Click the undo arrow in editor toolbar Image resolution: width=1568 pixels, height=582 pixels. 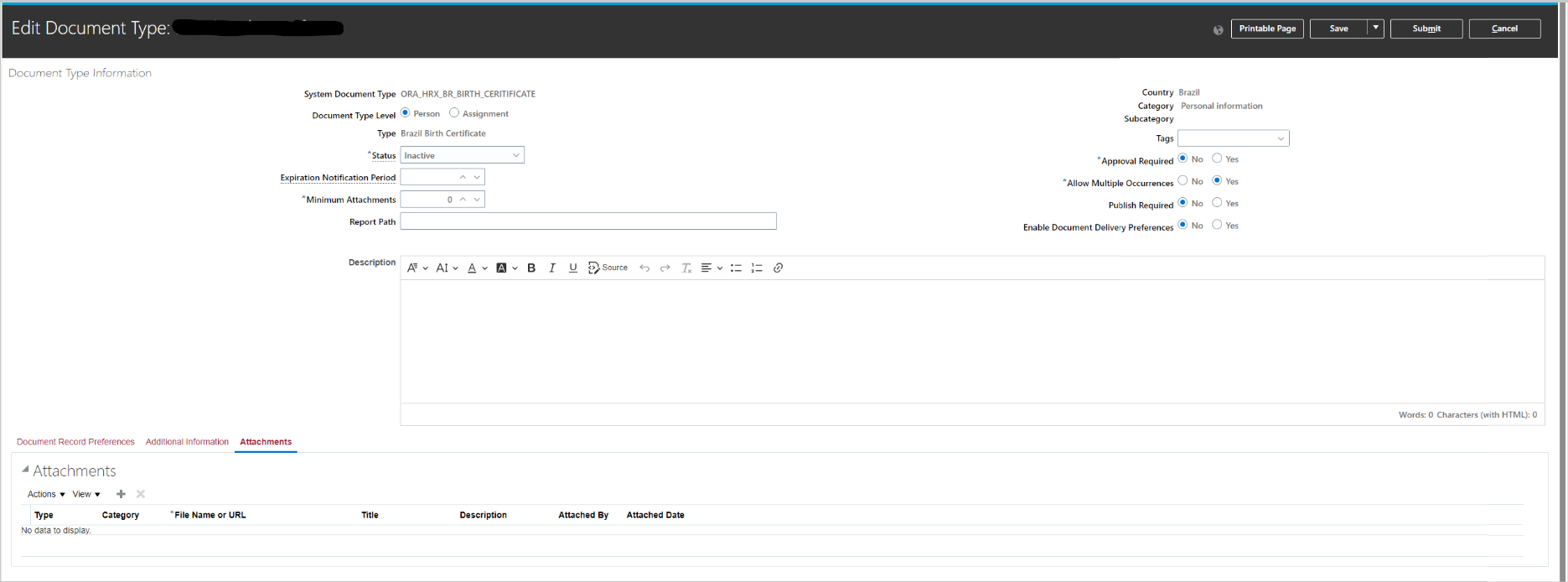click(644, 268)
